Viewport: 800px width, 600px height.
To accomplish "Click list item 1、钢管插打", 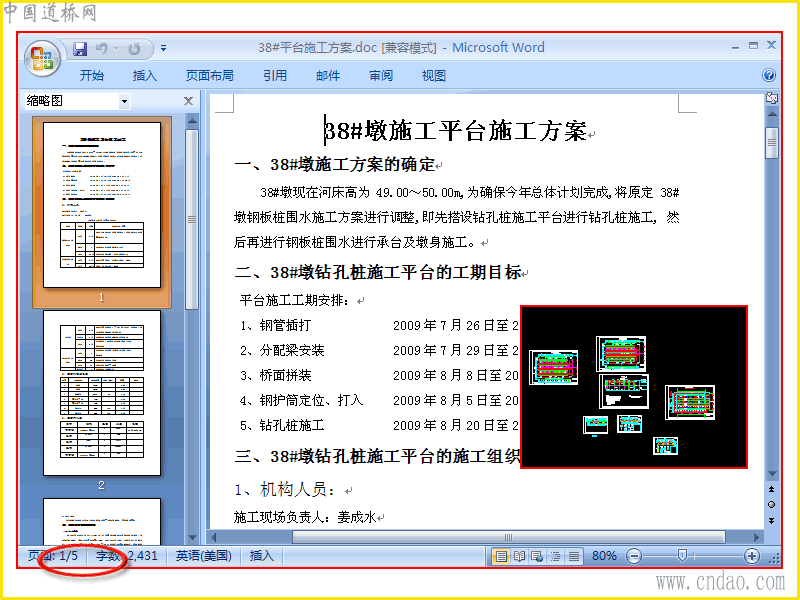I will click(276, 326).
